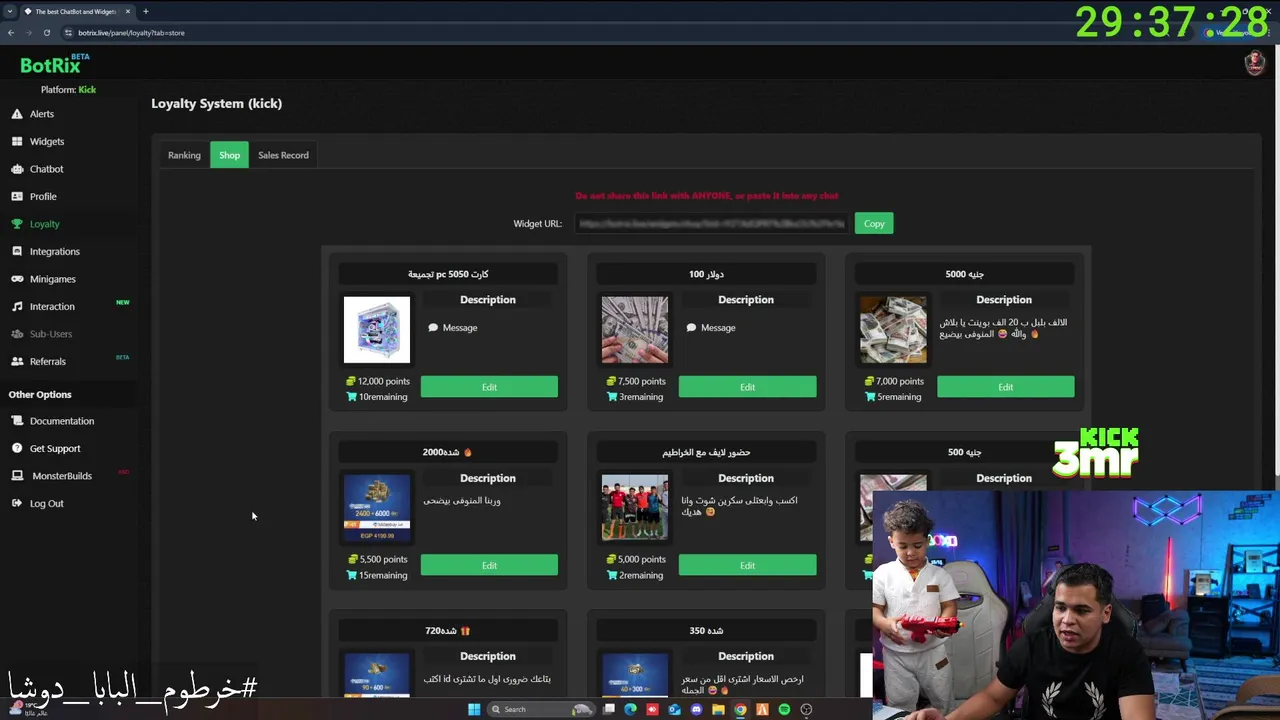Edit the 7,000 points shop item
1280x720 pixels.
tap(1005, 387)
